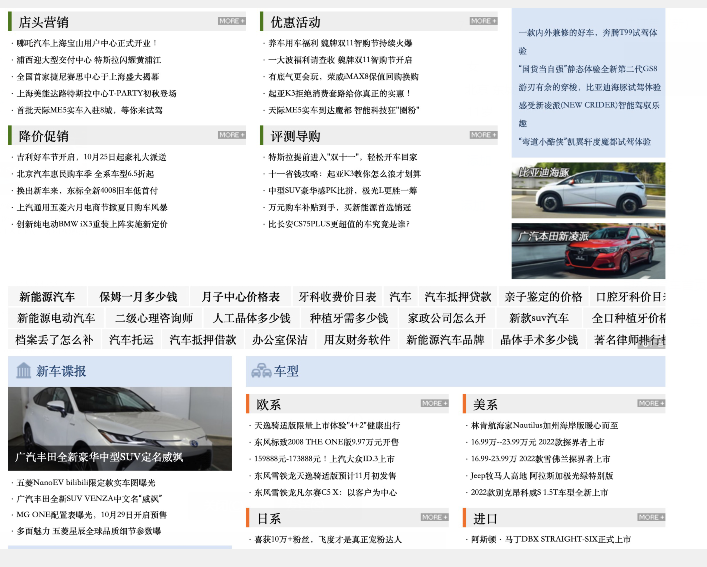Open the 首批天际ME5实车入驻8城 article

(x=89, y=110)
